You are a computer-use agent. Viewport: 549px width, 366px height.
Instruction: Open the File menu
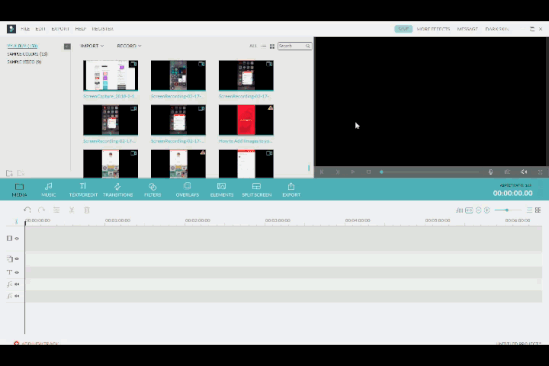tap(25, 29)
